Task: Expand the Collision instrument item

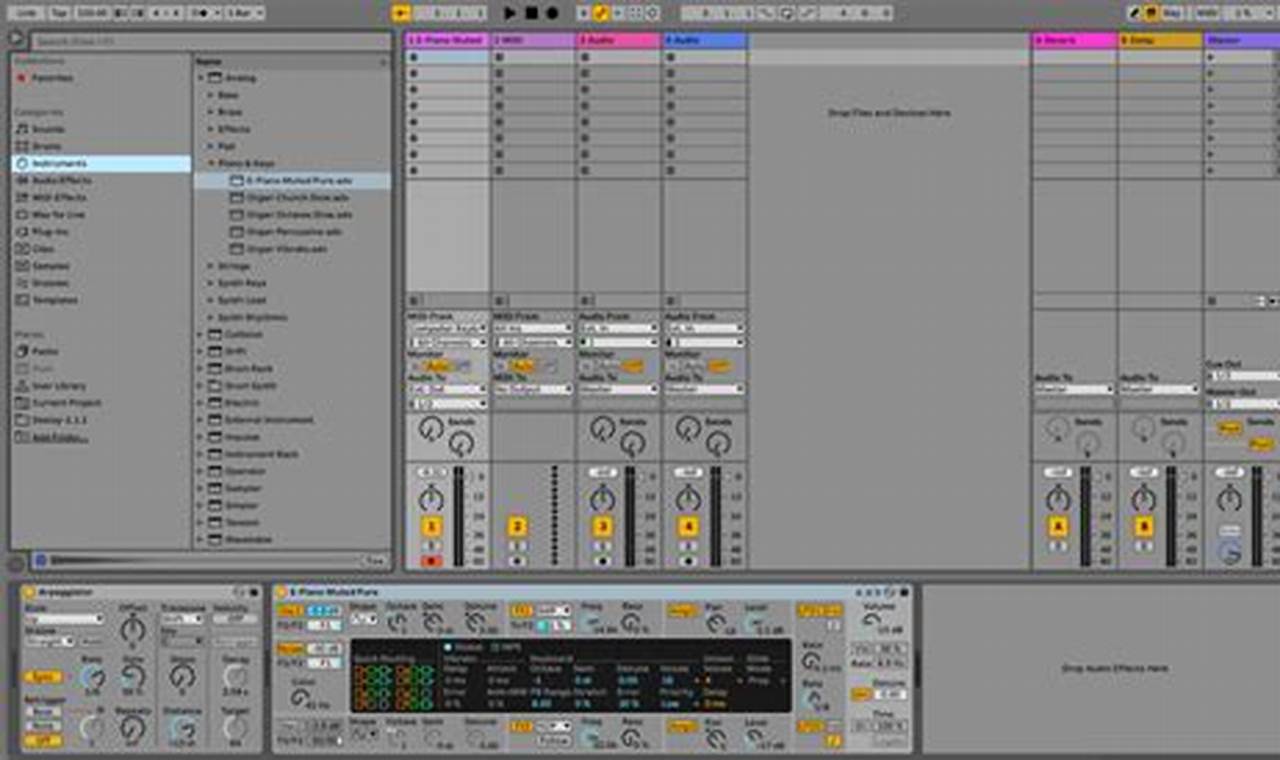Action: tap(200, 334)
